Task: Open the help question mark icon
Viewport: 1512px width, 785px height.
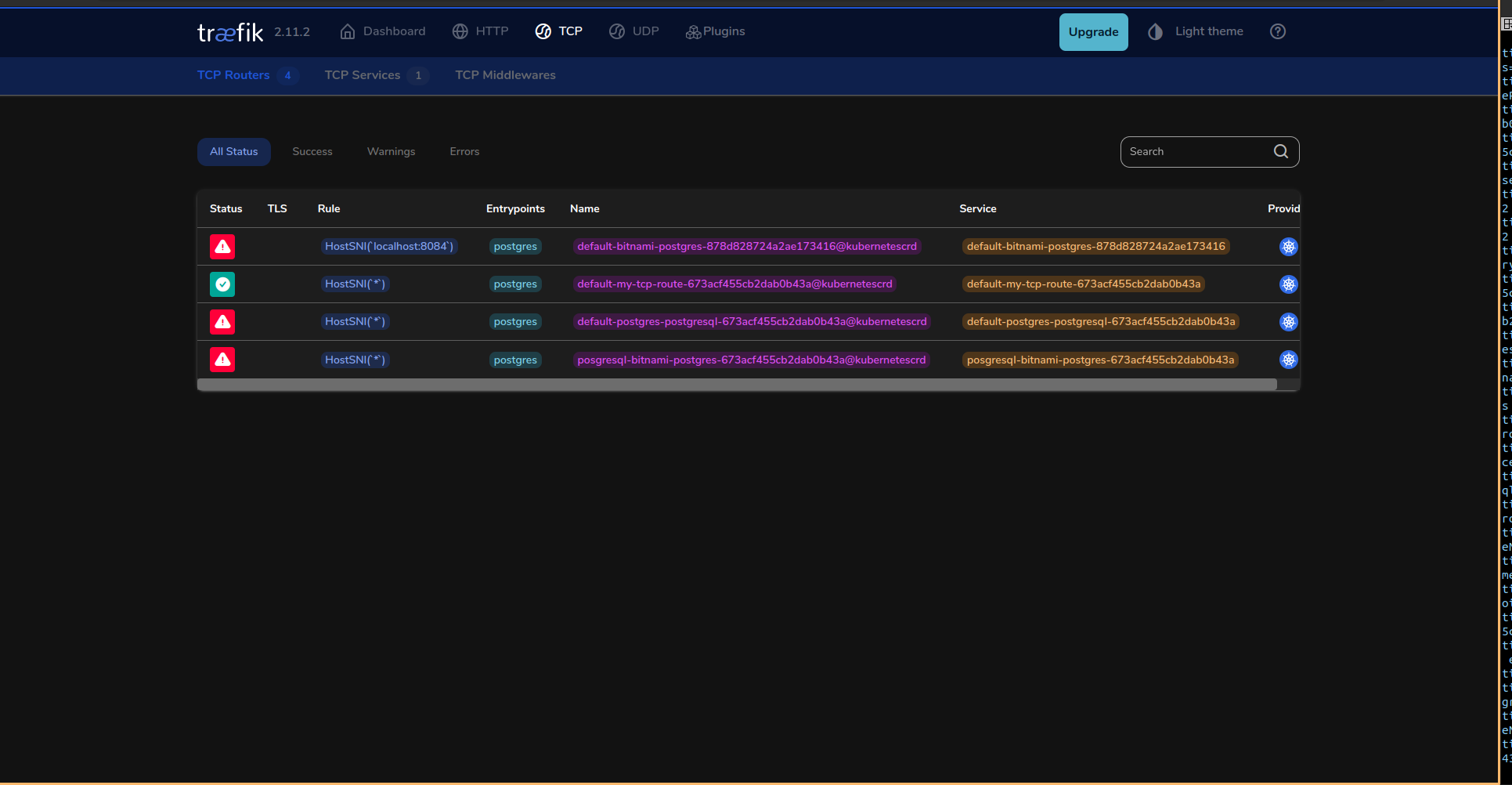Action: pyautogui.click(x=1277, y=31)
